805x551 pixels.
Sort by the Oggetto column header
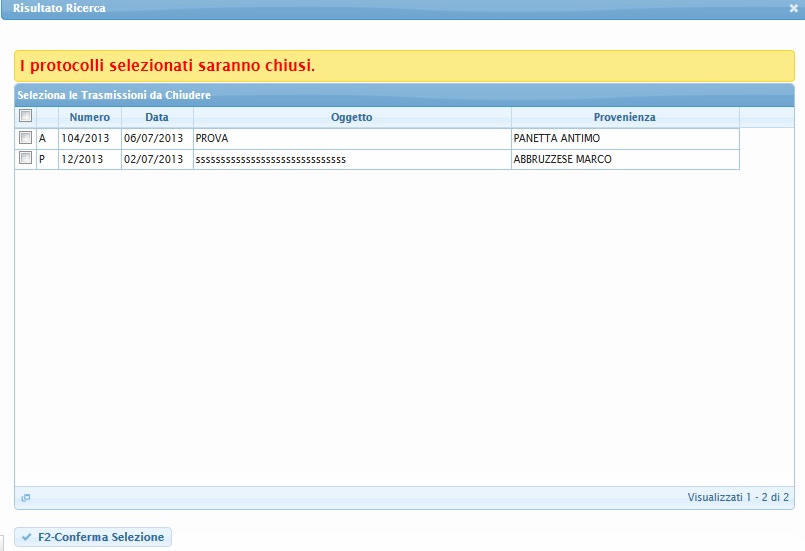tap(352, 117)
